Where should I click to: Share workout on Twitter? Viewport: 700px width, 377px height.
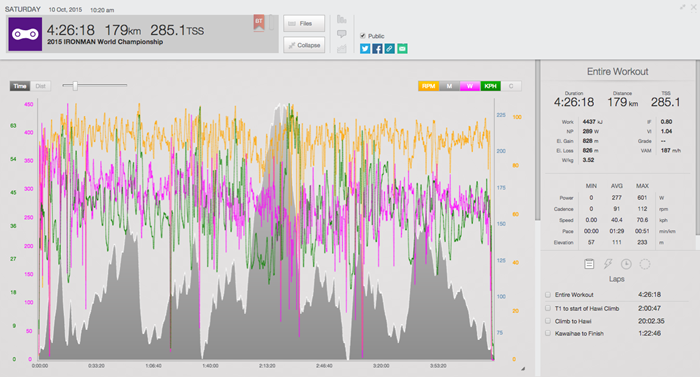pos(365,49)
